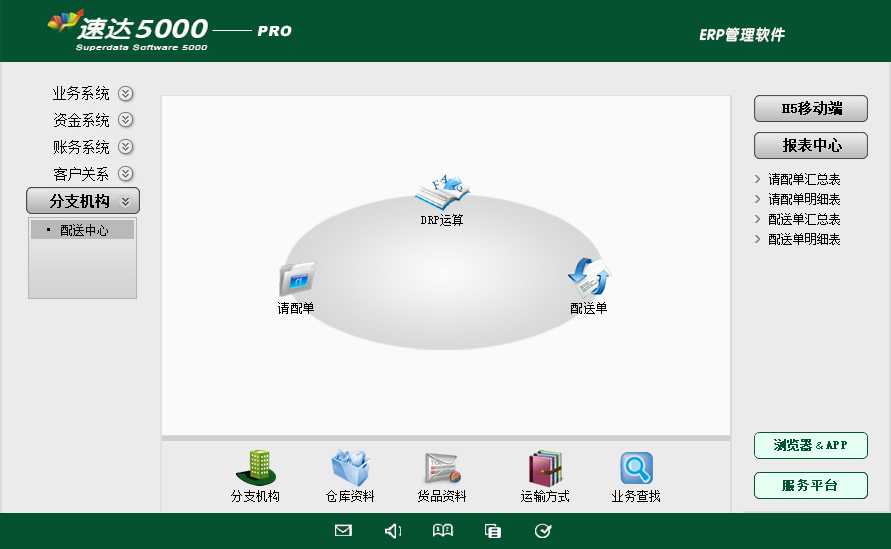The width and height of the screenshot is (891, 549).
Task: Open 配送单明细表 report link
Action: (x=804, y=239)
